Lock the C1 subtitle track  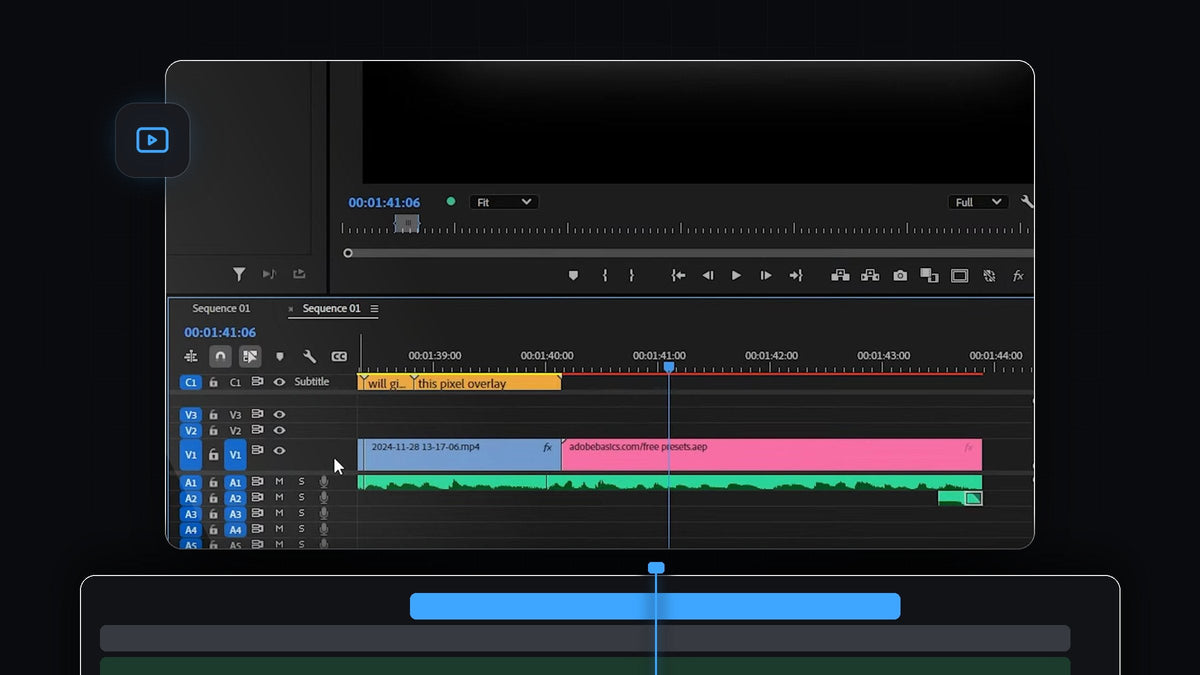pos(213,382)
